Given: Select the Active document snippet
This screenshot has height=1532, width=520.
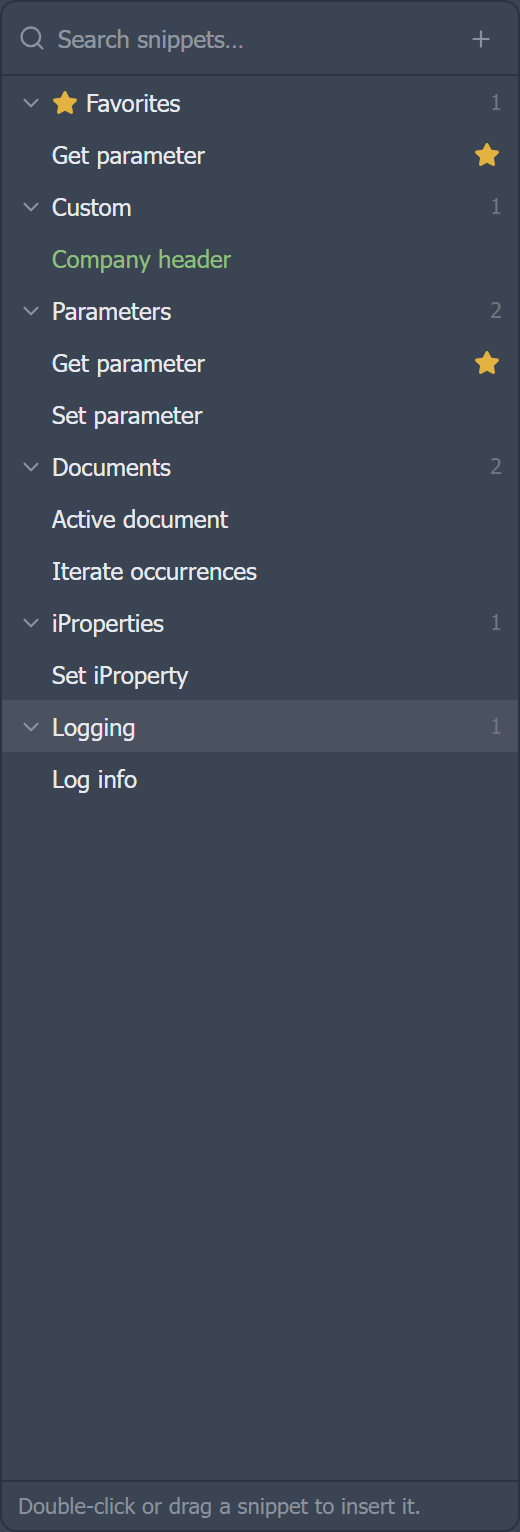Looking at the screenshot, I should pyautogui.click(x=260, y=519).
